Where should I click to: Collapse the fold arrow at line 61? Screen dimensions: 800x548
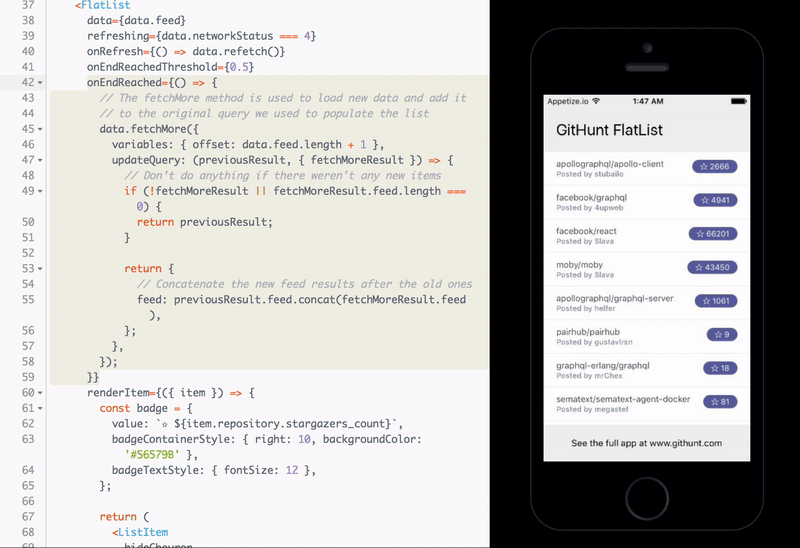40,408
